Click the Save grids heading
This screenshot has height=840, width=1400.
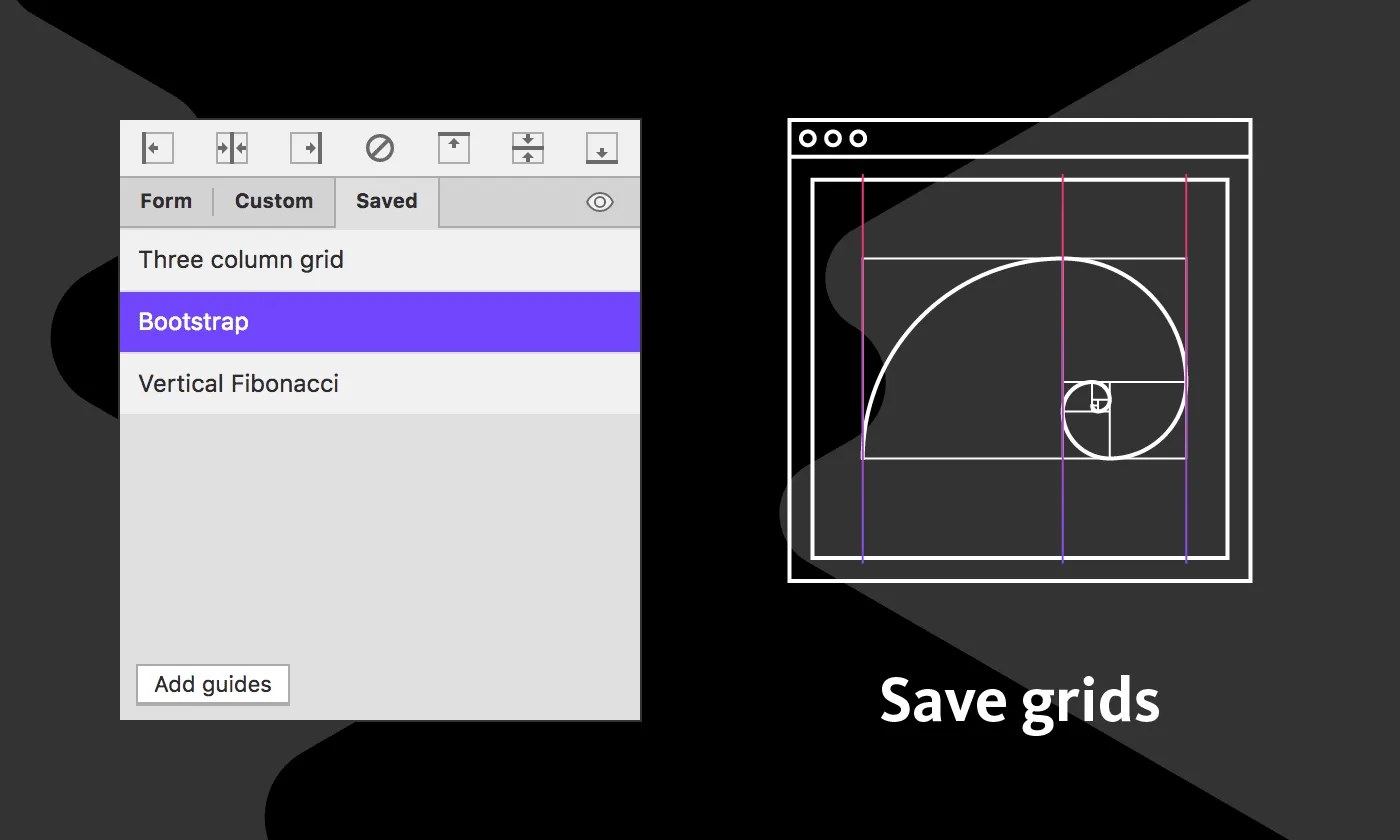click(1019, 700)
